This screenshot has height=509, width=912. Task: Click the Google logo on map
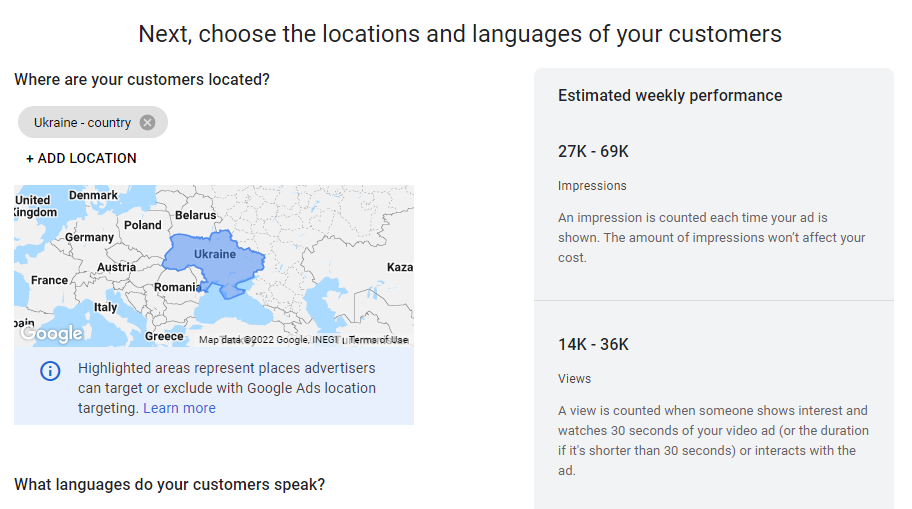tap(51, 334)
